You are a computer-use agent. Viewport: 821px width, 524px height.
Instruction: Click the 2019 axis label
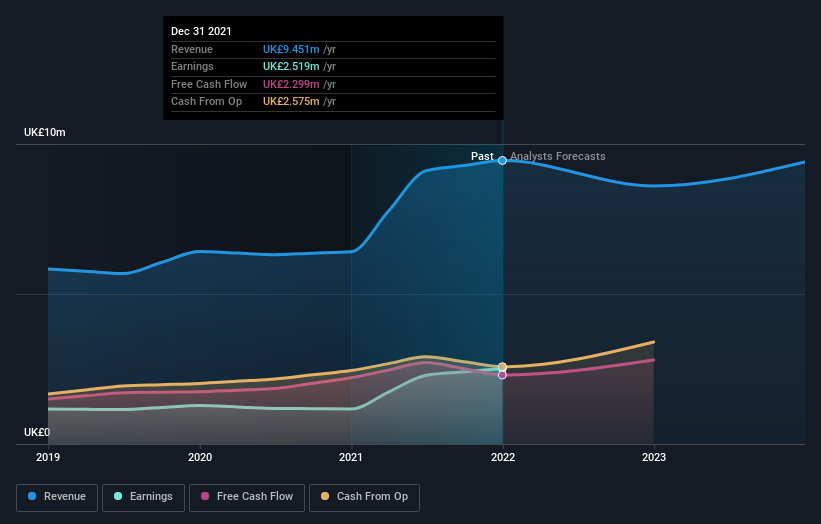(x=48, y=457)
